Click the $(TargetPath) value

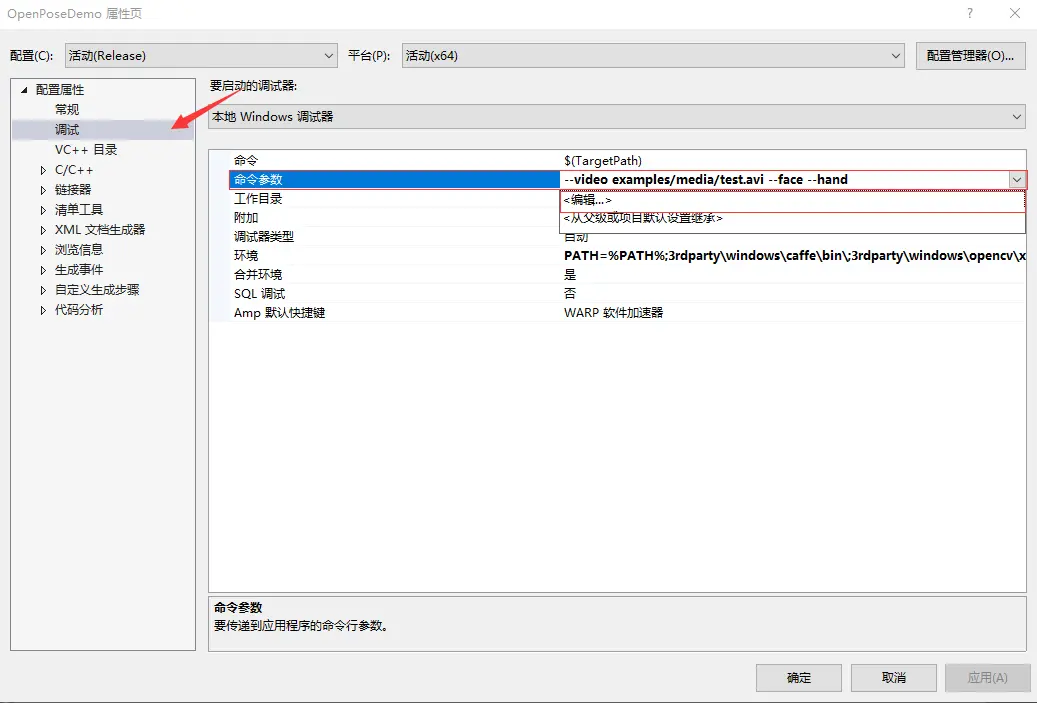click(x=602, y=161)
